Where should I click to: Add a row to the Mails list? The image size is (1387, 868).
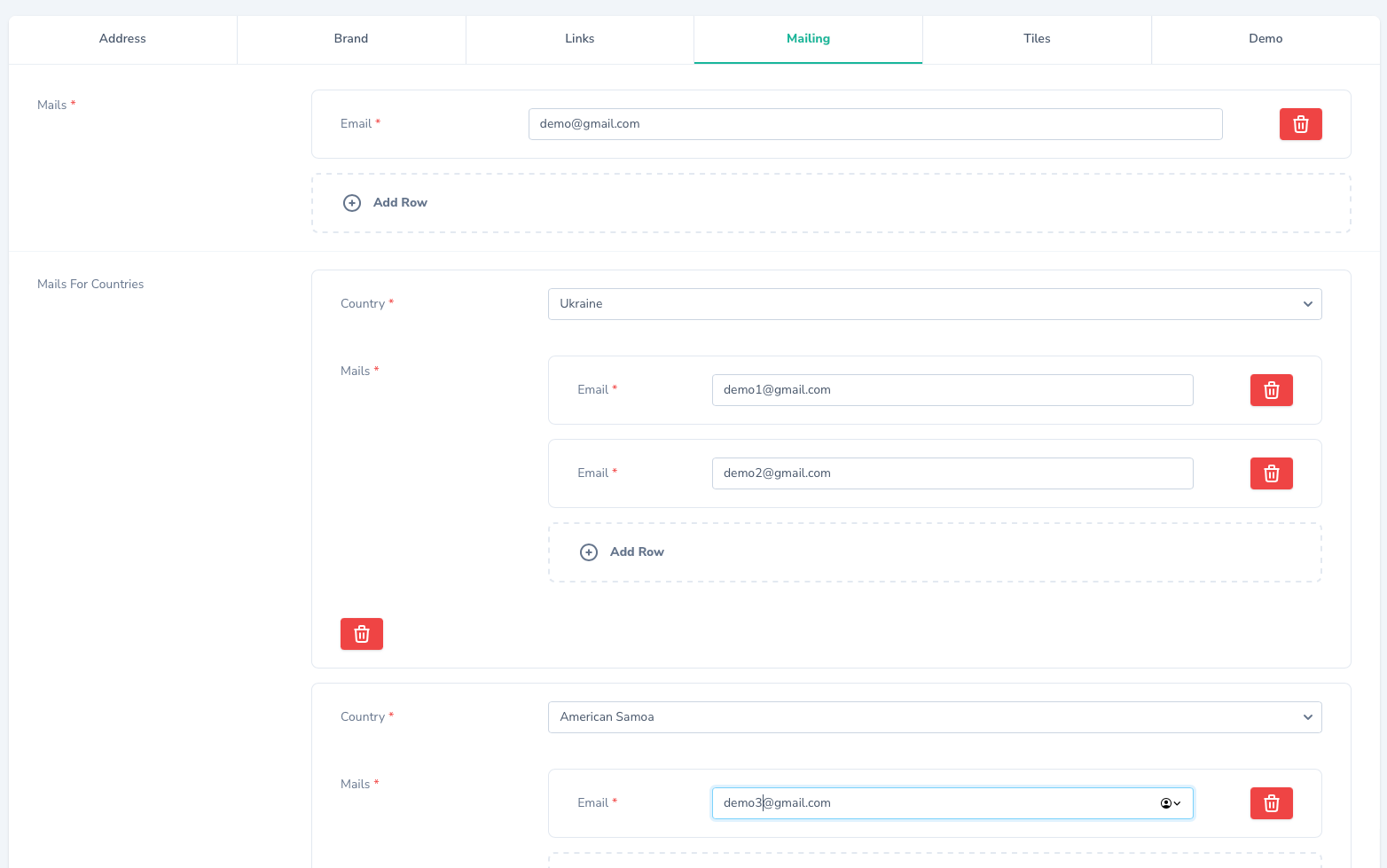[x=831, y=203]
